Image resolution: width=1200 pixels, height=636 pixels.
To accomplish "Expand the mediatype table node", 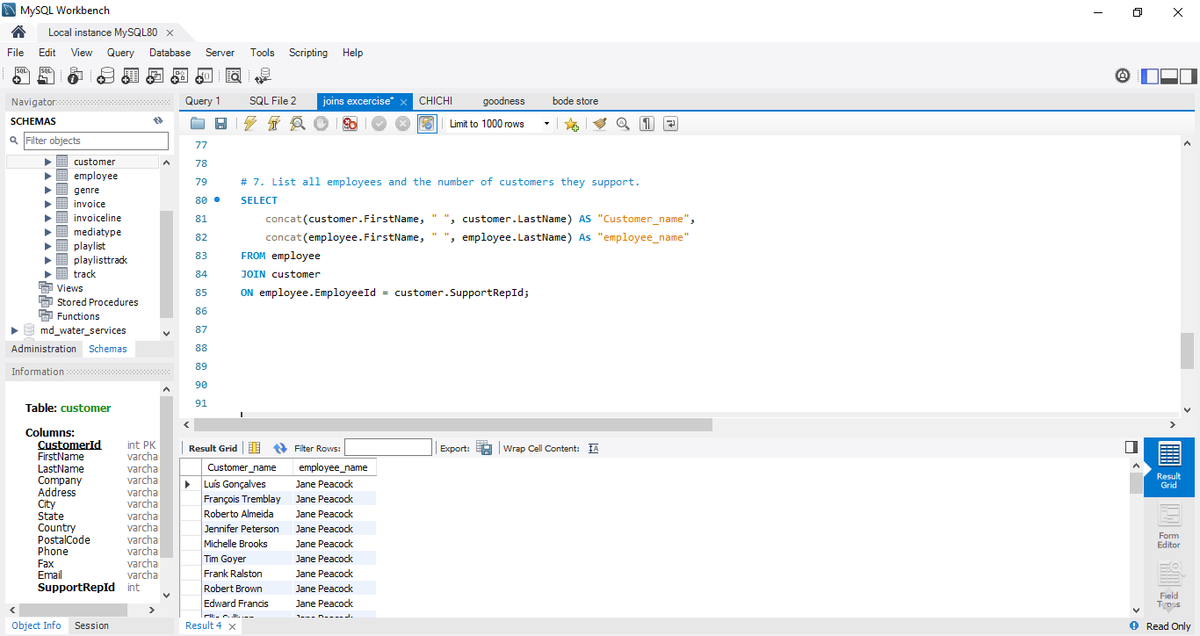I will [47, 232].
